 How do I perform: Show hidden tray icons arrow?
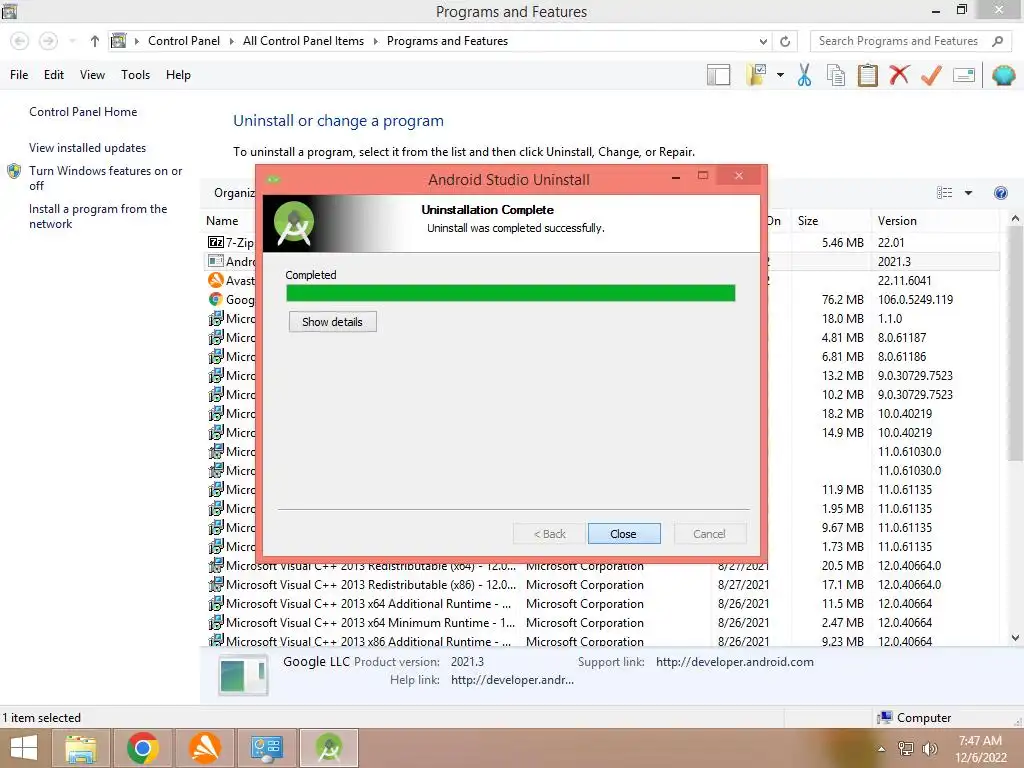click(881, 749)
